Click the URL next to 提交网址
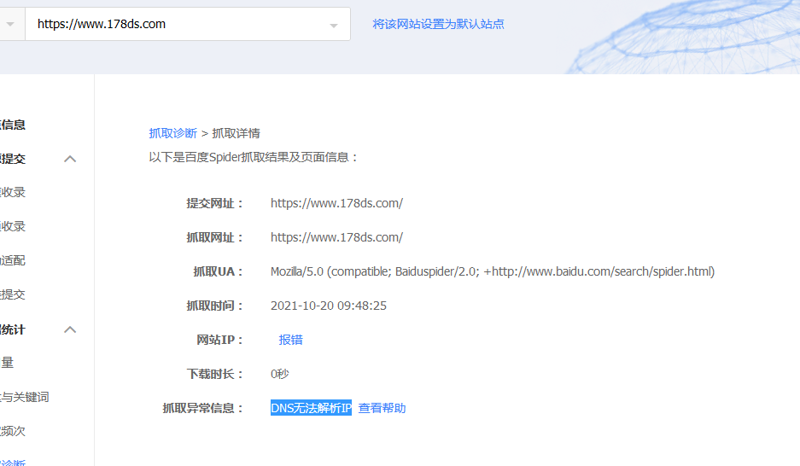800x466 pixels. click(x=336, y=204)
